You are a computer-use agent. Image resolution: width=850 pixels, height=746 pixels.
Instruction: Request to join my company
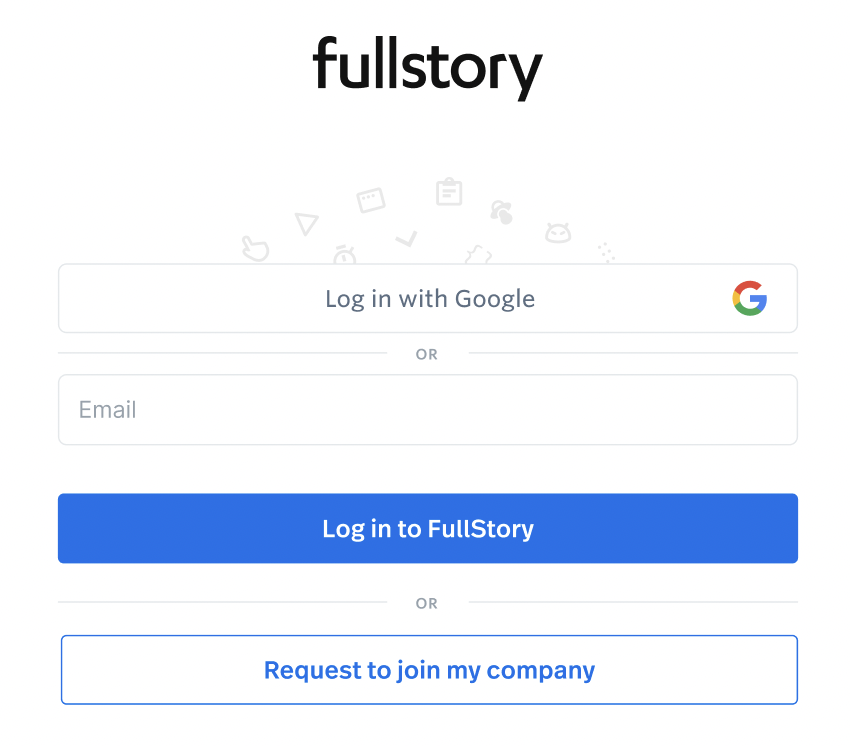(x=429, y=670)
